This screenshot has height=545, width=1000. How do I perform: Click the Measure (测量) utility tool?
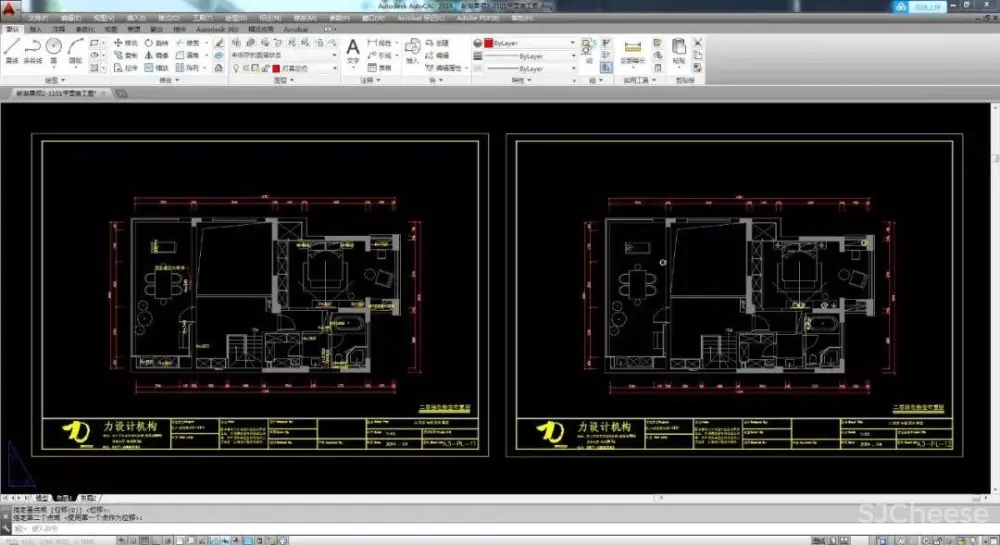coord(632,50)
